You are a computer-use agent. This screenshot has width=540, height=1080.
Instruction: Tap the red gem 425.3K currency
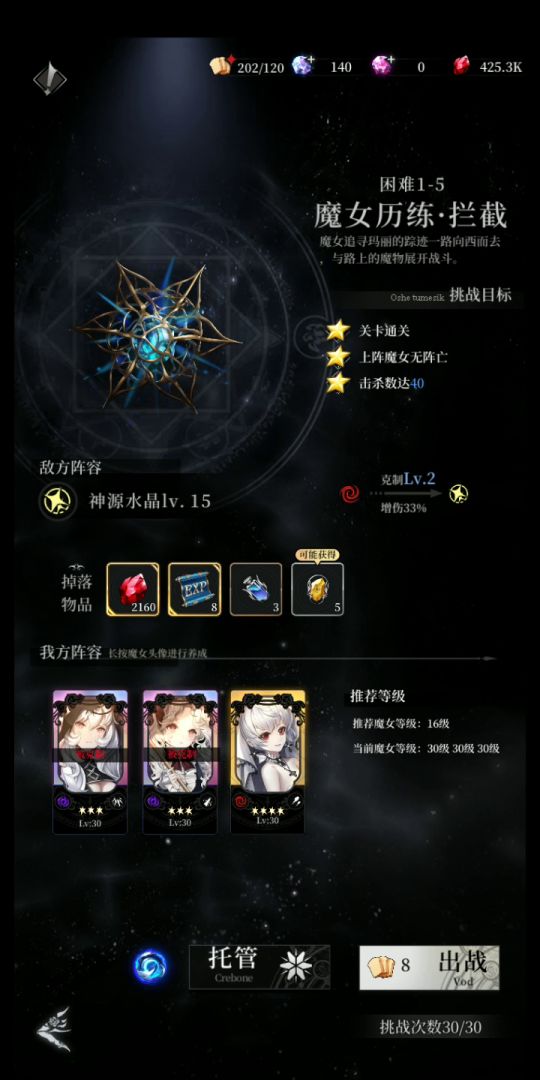click(x=488, y=67)
